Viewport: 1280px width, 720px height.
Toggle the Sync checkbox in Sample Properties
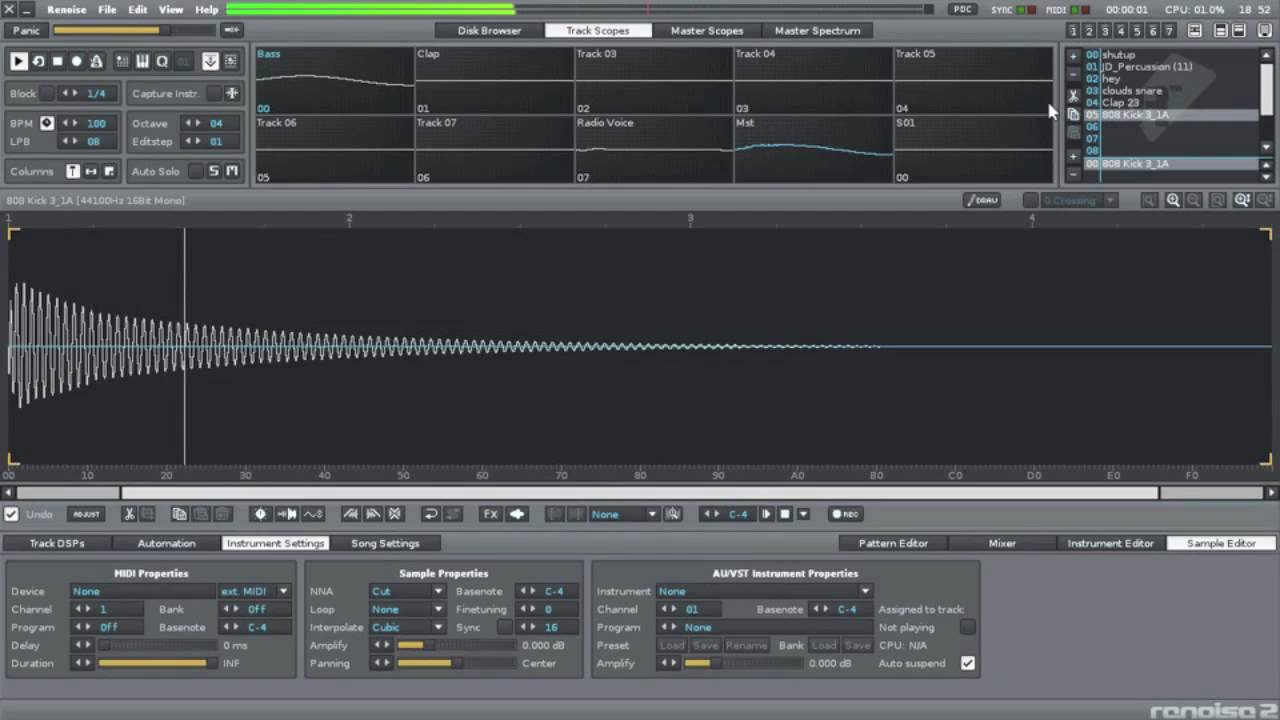coord(505,627)
